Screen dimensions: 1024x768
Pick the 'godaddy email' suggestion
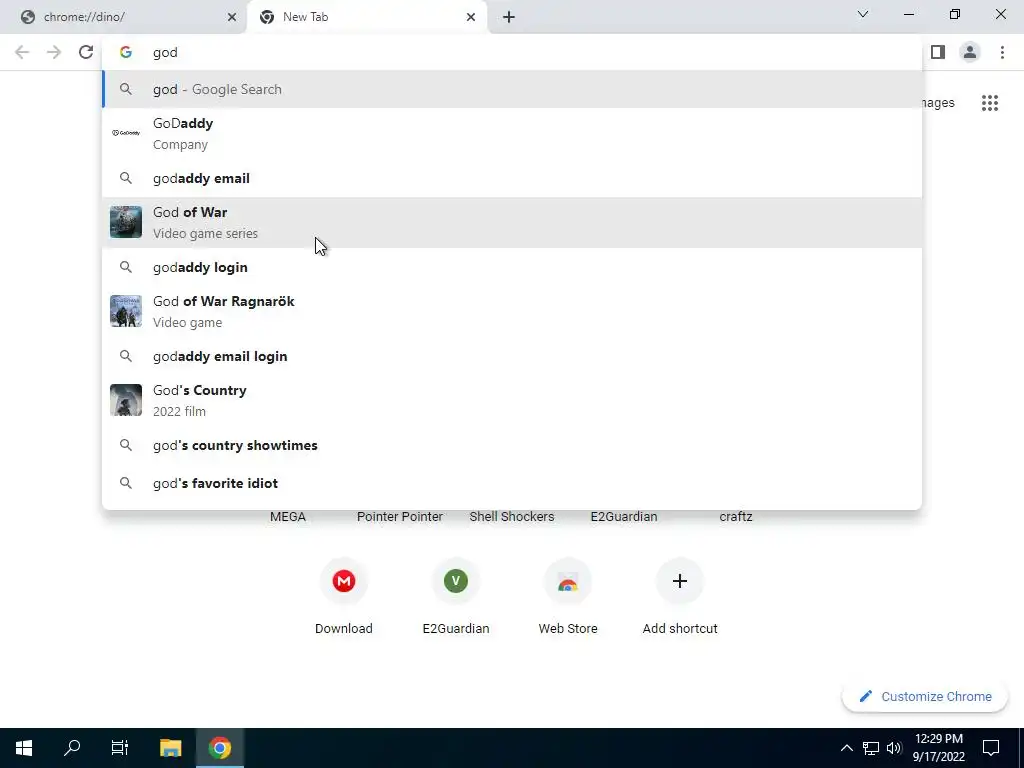[512, 178]
